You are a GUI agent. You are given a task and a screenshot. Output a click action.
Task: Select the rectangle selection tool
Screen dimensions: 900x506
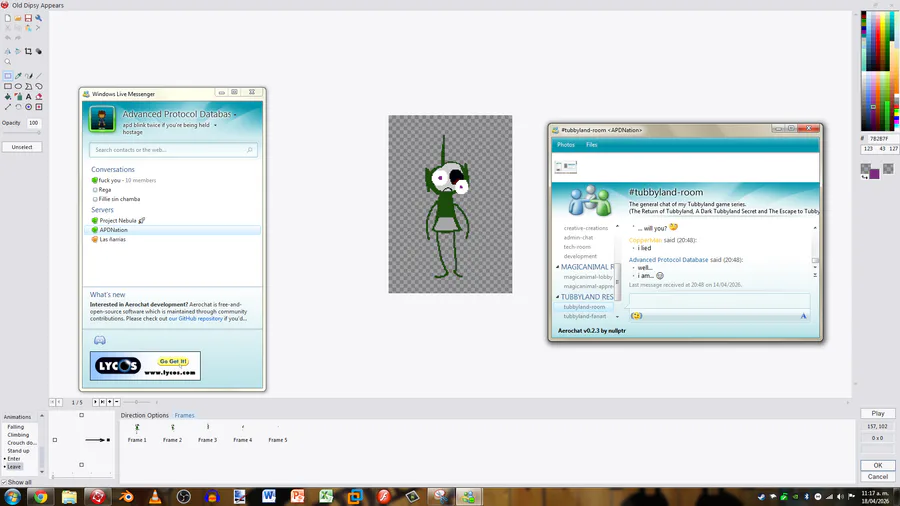pos(8,75)
